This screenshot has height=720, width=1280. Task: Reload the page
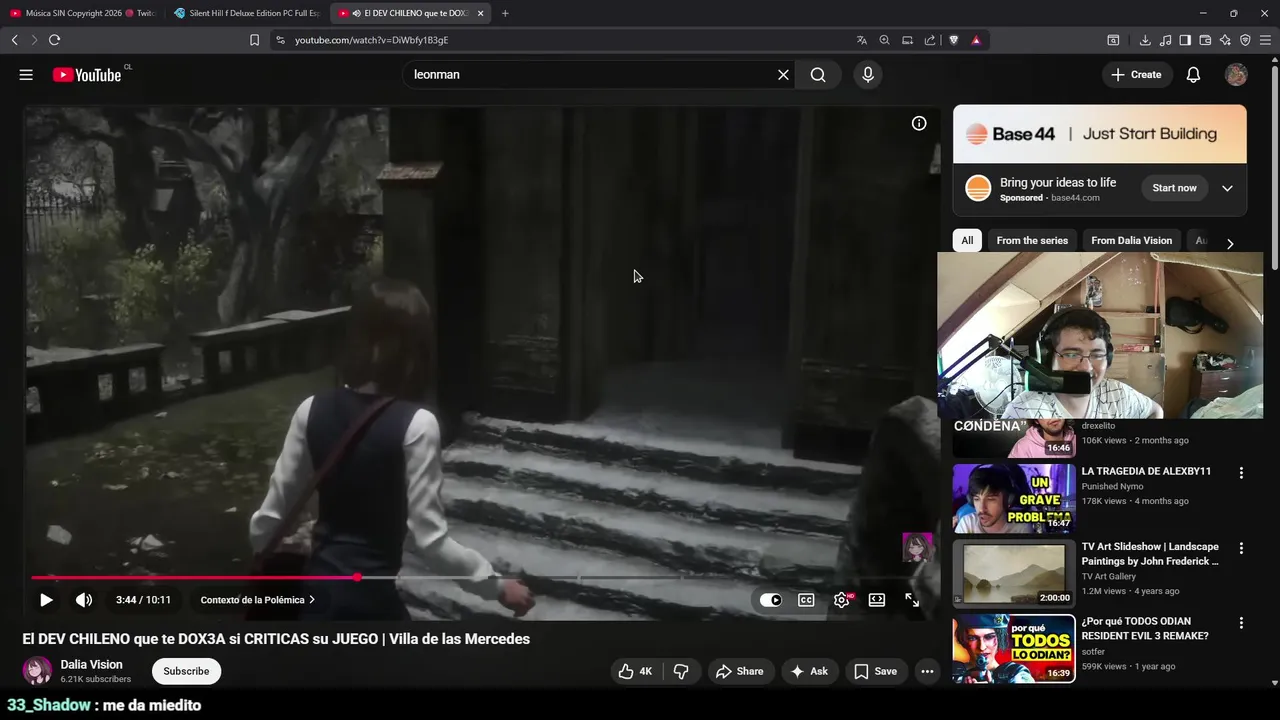pos(54,40)
